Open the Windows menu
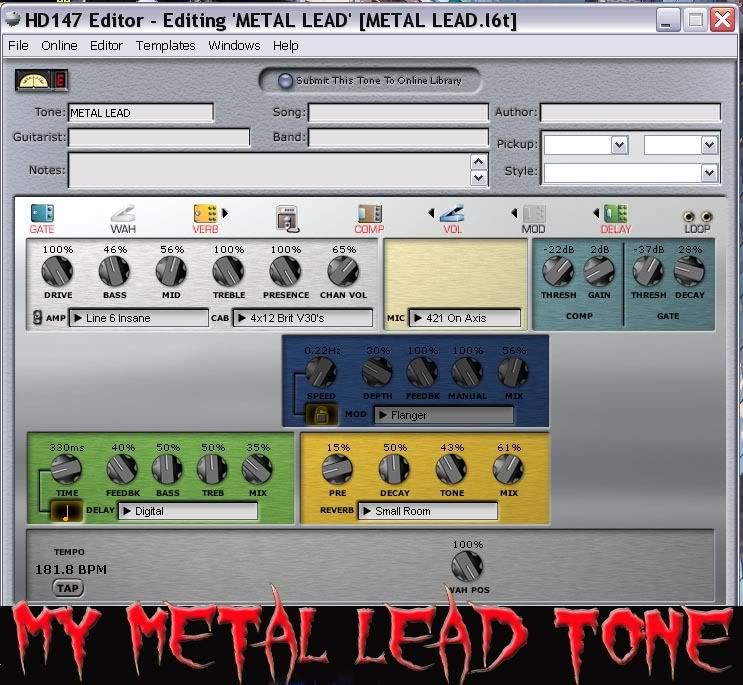 click(x=234, y=45)
